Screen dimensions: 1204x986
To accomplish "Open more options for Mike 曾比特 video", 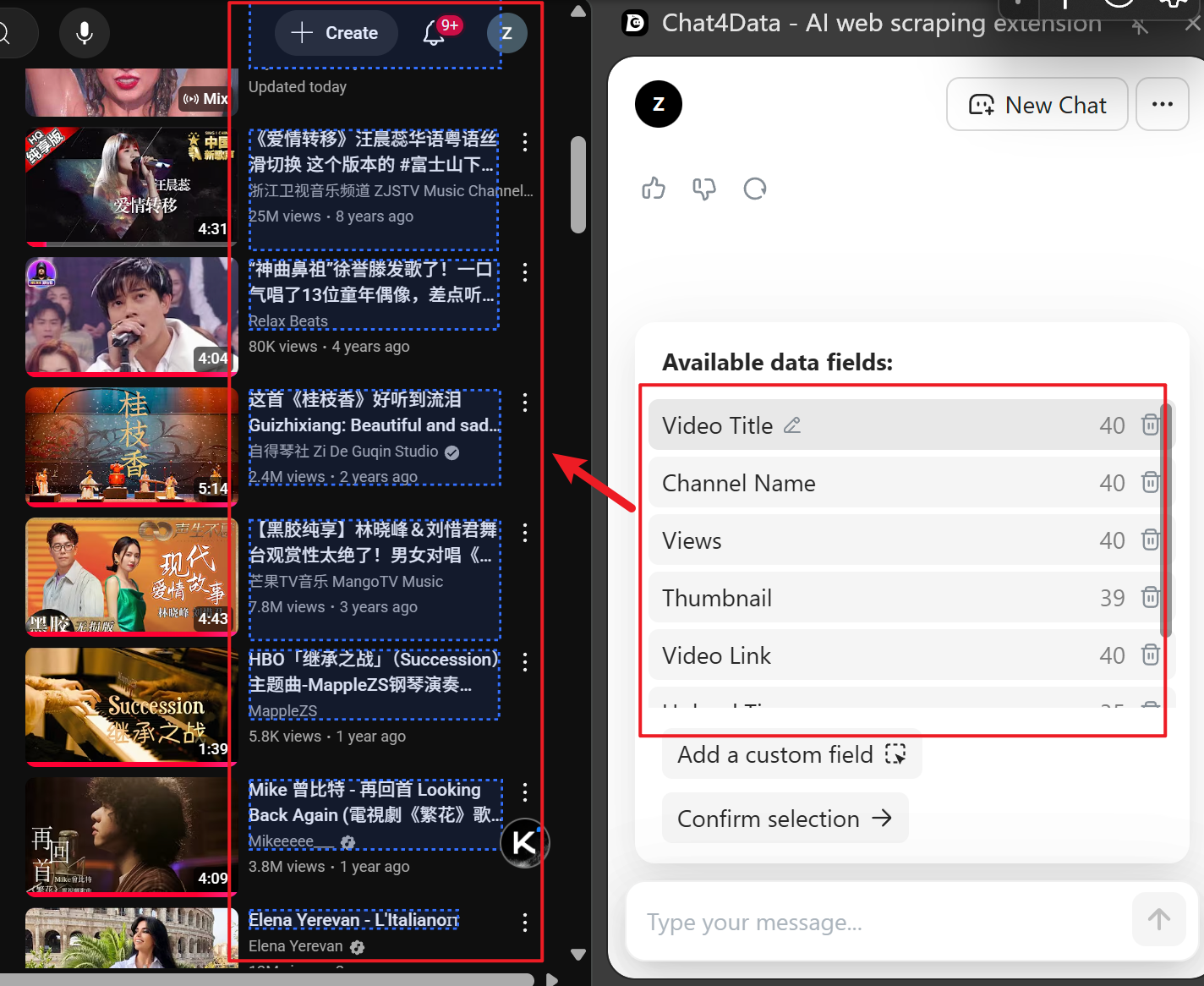I will (525, 792).
